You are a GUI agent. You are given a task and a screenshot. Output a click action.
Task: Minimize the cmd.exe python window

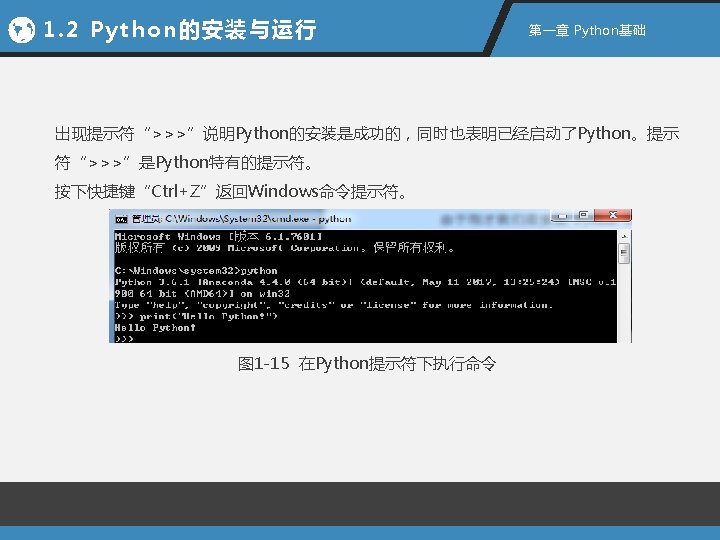pos(562,215)
